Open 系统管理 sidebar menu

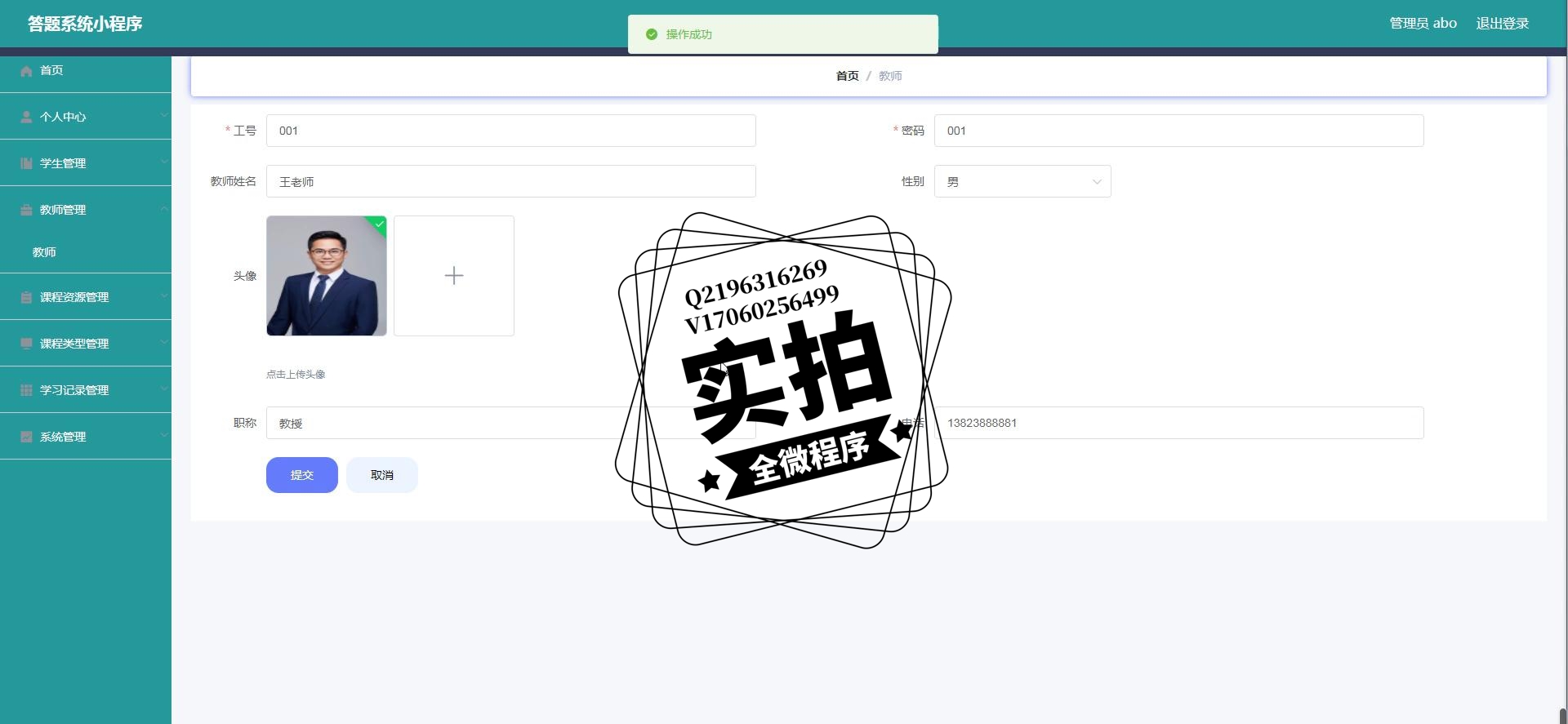coord(86,437)
